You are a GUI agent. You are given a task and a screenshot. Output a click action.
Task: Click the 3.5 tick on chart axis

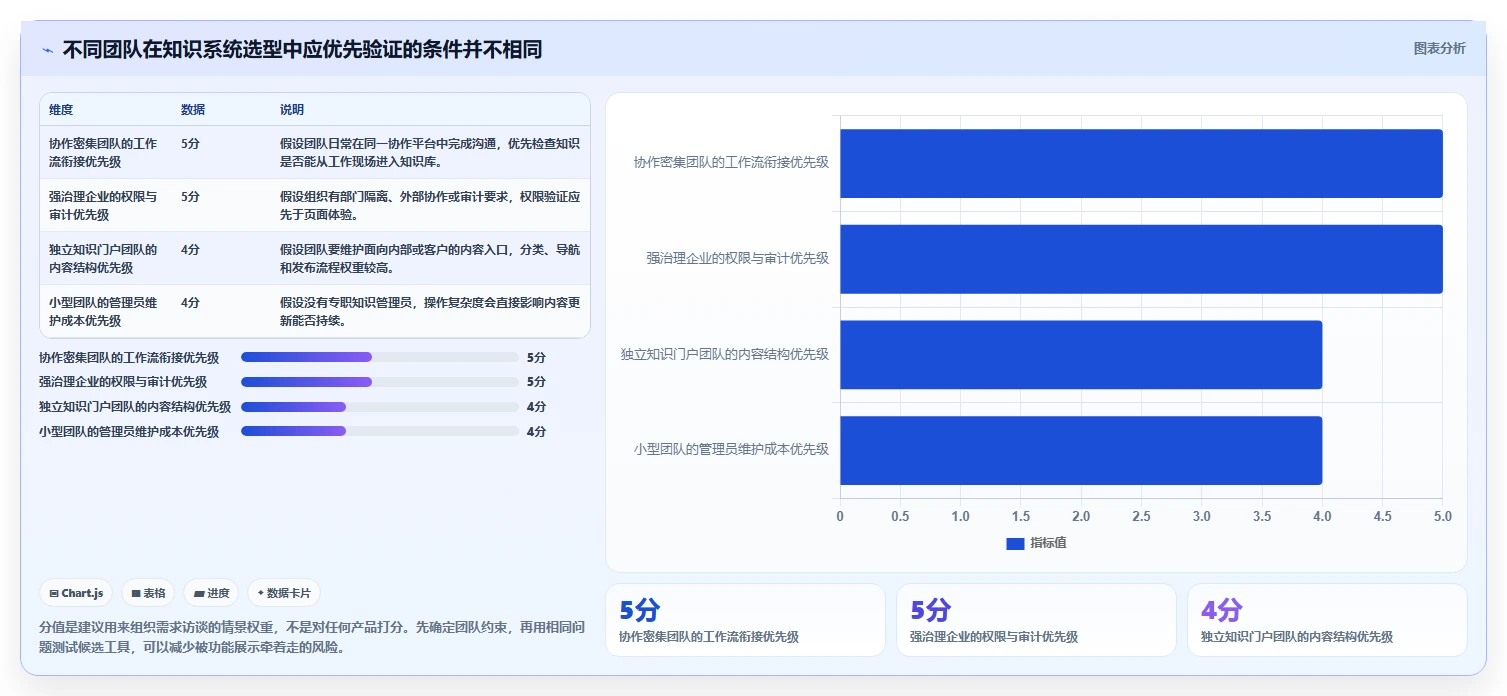coord(1262,517)
